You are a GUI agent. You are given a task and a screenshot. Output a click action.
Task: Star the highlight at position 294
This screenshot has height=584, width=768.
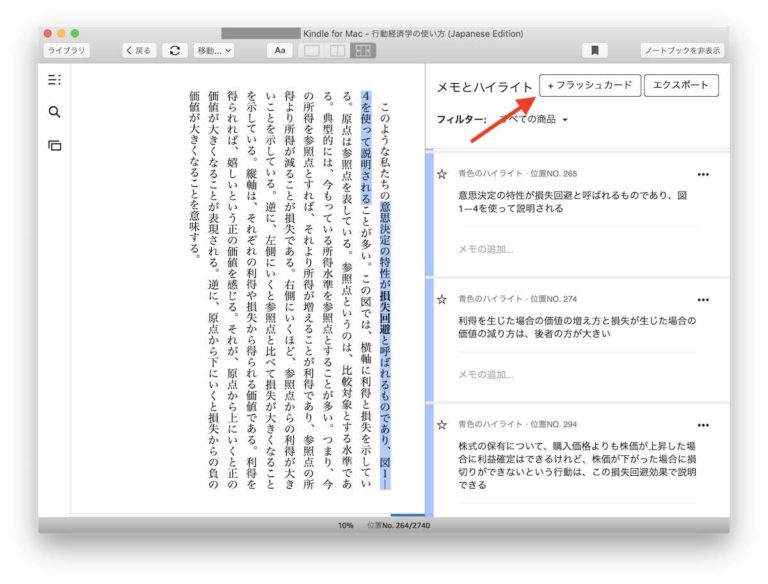(x=442, y=425)
